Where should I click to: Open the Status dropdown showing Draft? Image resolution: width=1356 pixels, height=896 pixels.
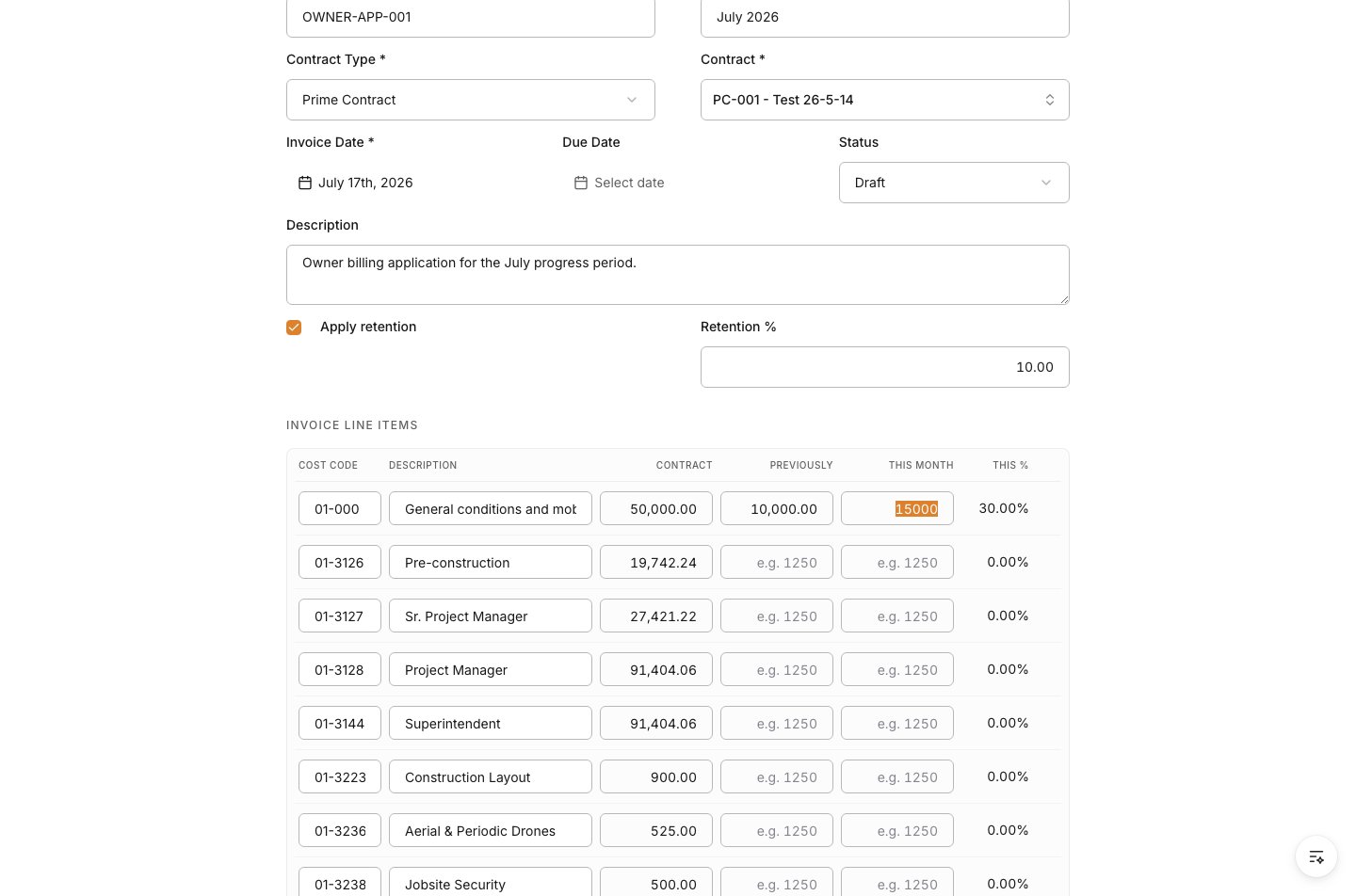954,183
